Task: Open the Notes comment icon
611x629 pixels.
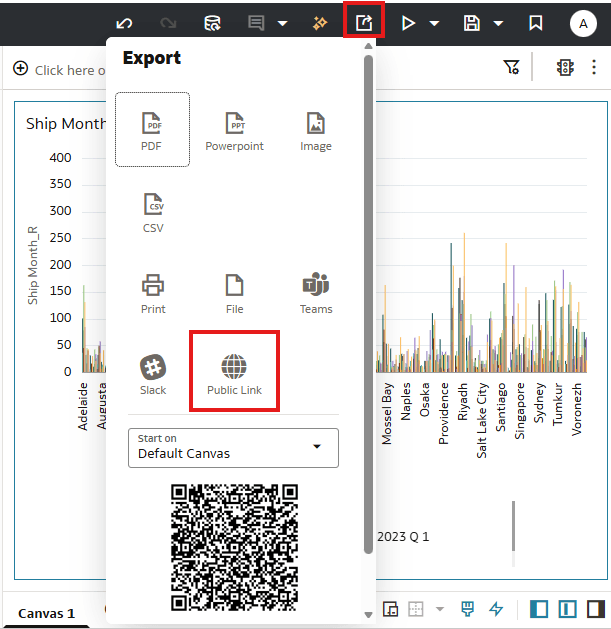Action: click(x=256, y=23)
